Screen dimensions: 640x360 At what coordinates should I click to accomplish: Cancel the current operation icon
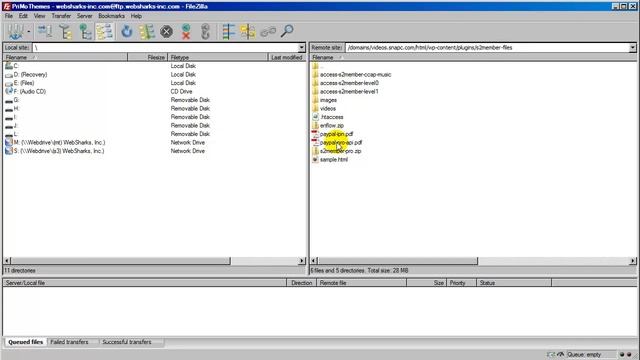(x=166, y=31)
